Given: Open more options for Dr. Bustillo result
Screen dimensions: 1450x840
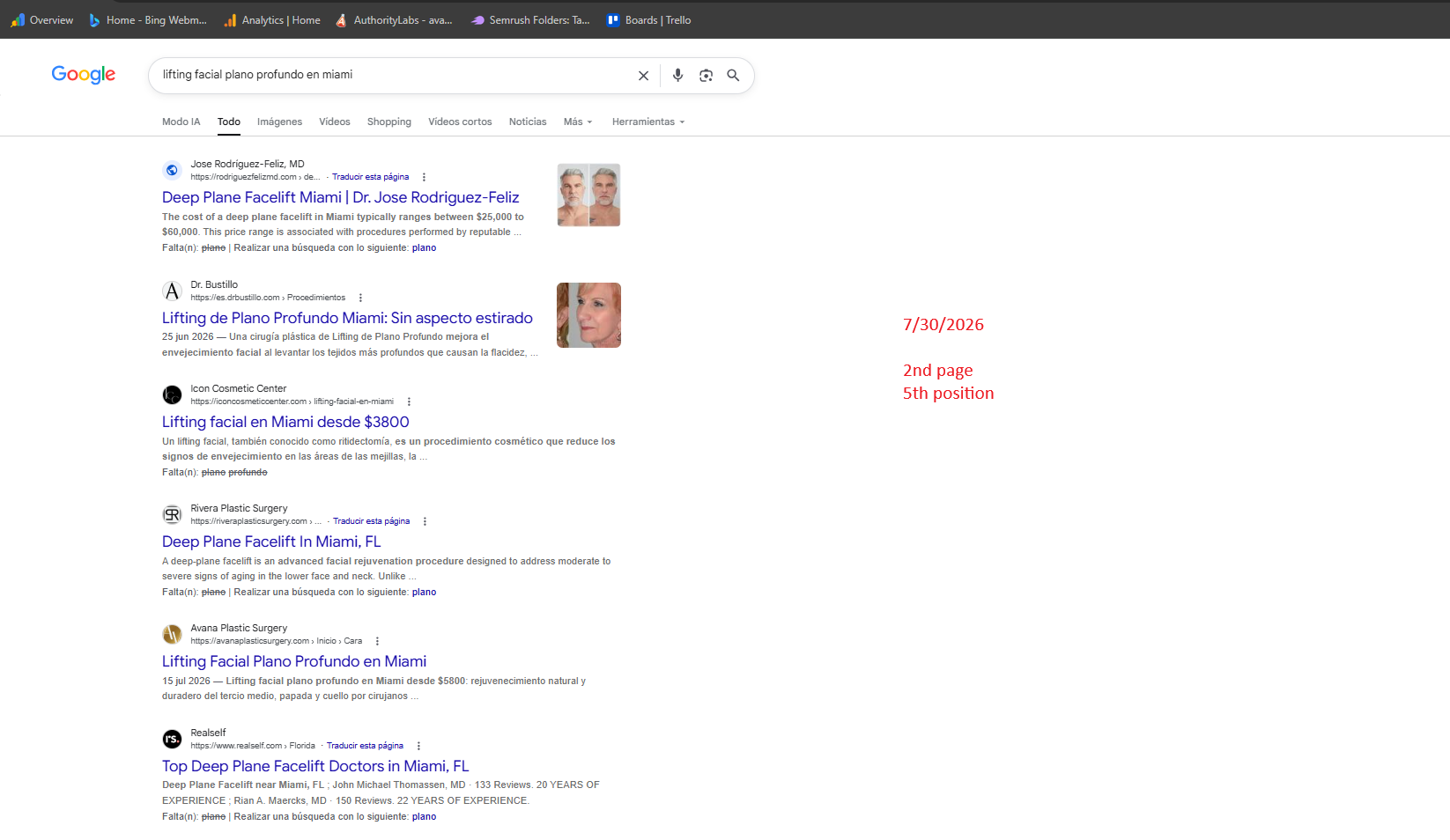Looking at the screenshot, I should (360, 298).
